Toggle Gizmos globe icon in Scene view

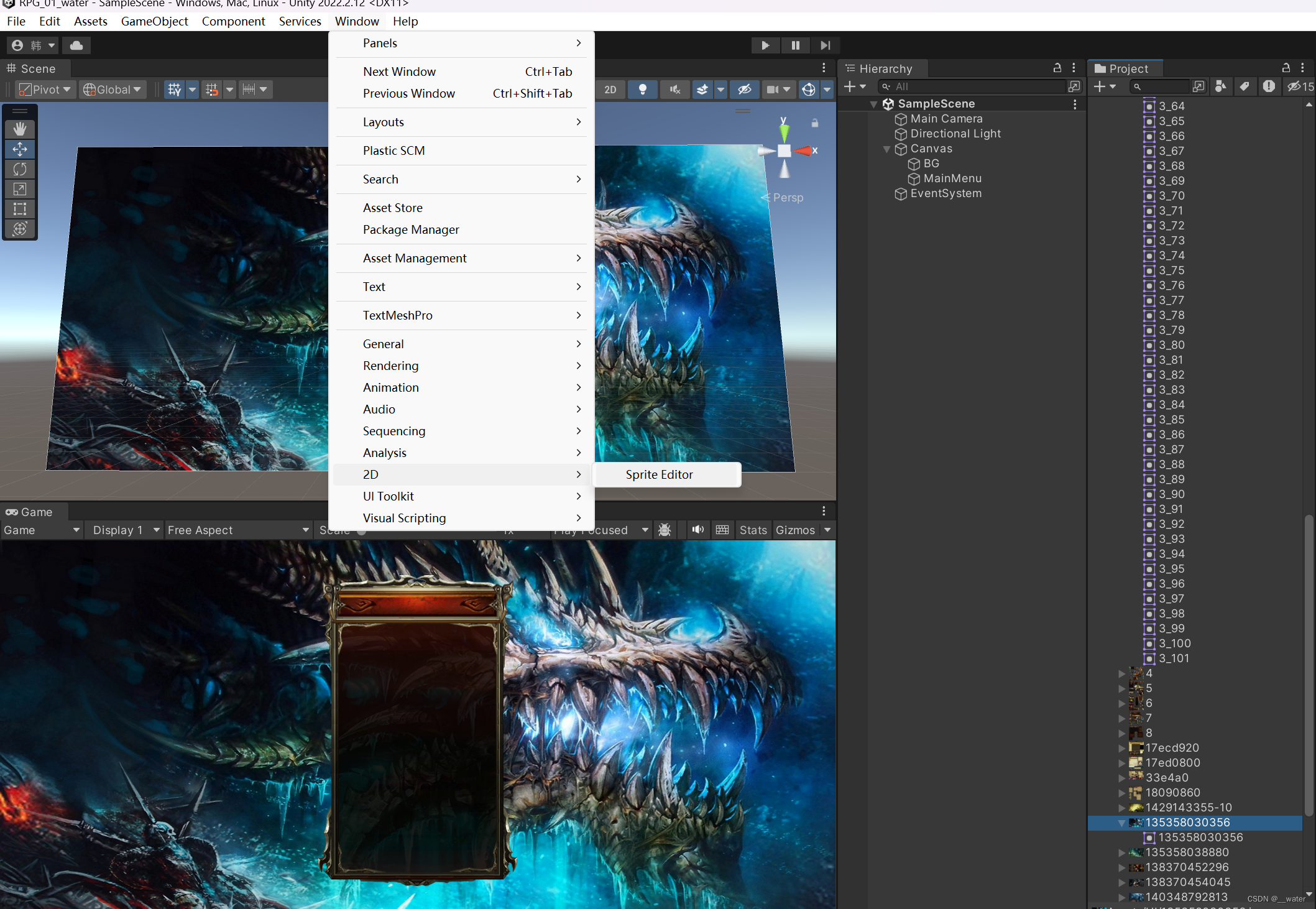[x=808, y=90]
